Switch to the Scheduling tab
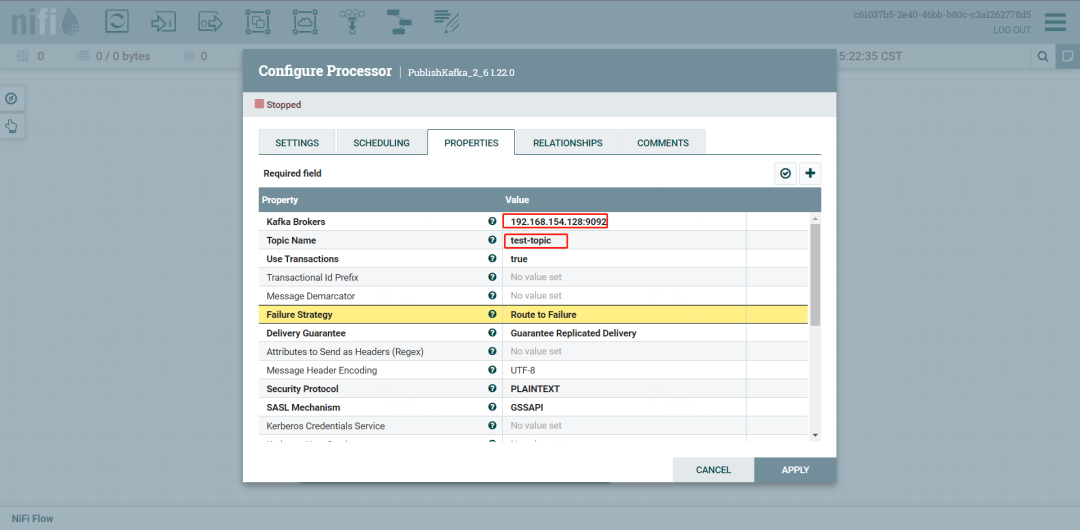1080x530 pixels. (x=382, y=143)
